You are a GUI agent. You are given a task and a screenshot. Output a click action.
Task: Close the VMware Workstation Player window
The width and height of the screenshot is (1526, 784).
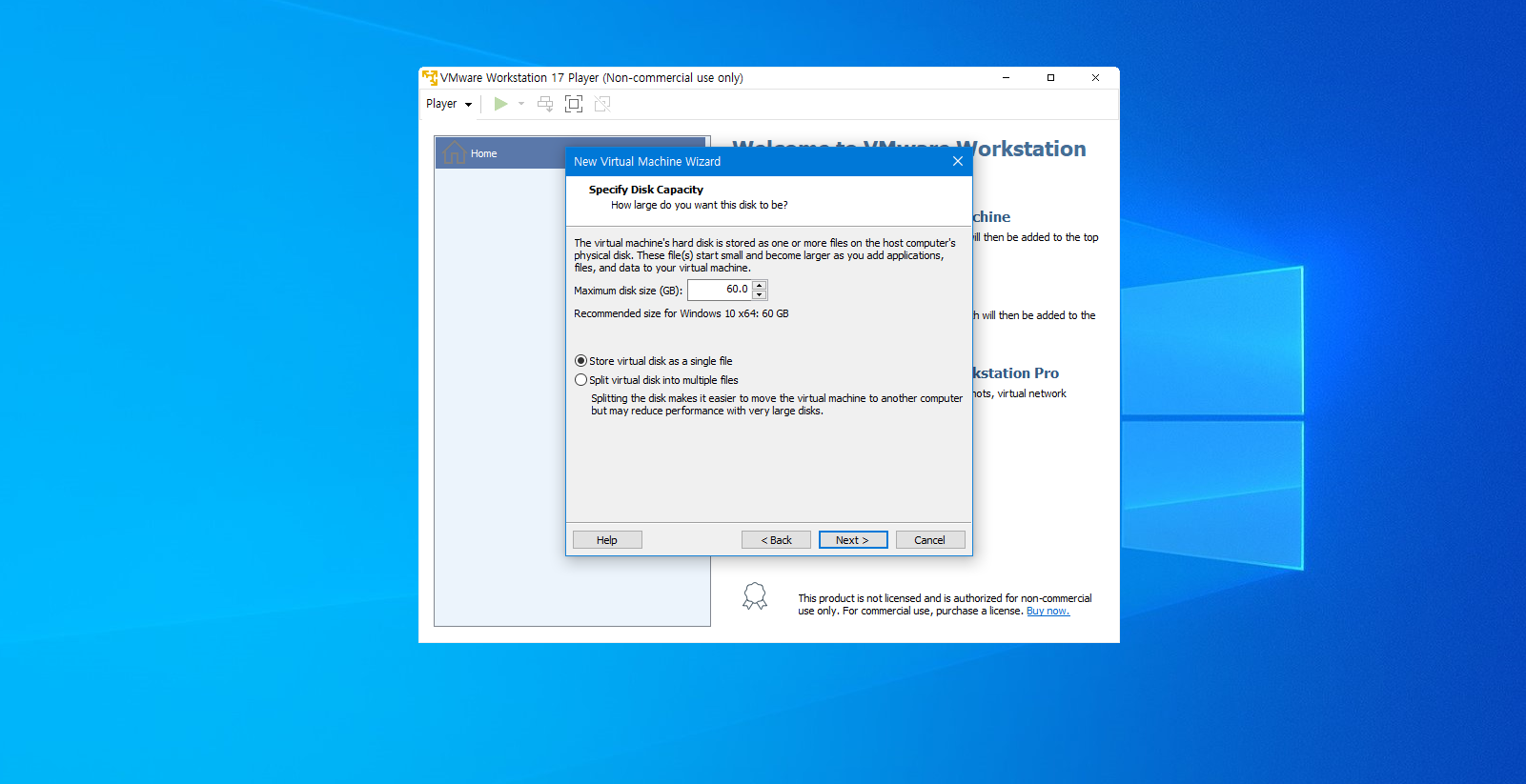(x=1095, y=78)
